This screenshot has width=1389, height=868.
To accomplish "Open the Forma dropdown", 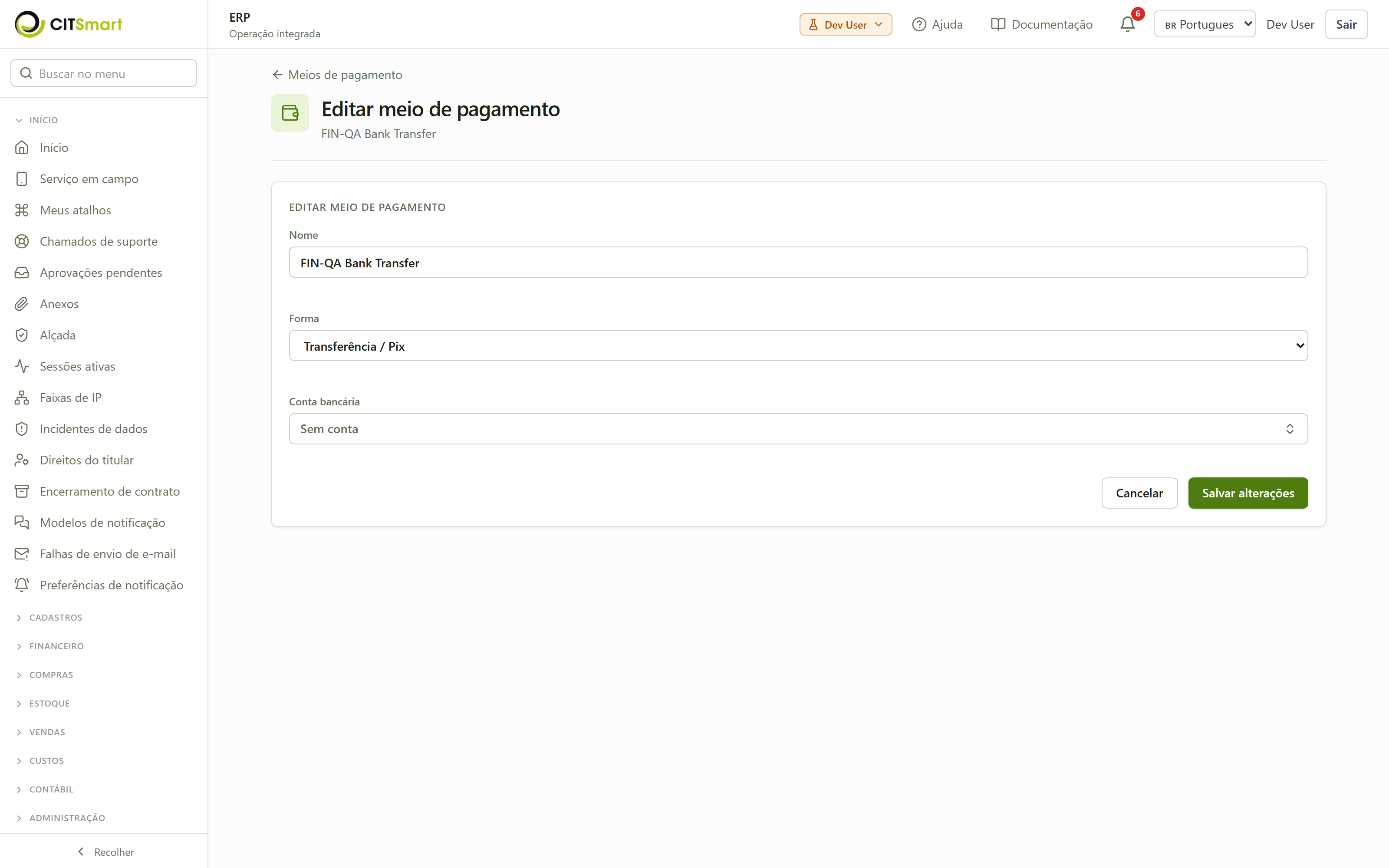I will [798, 345].
